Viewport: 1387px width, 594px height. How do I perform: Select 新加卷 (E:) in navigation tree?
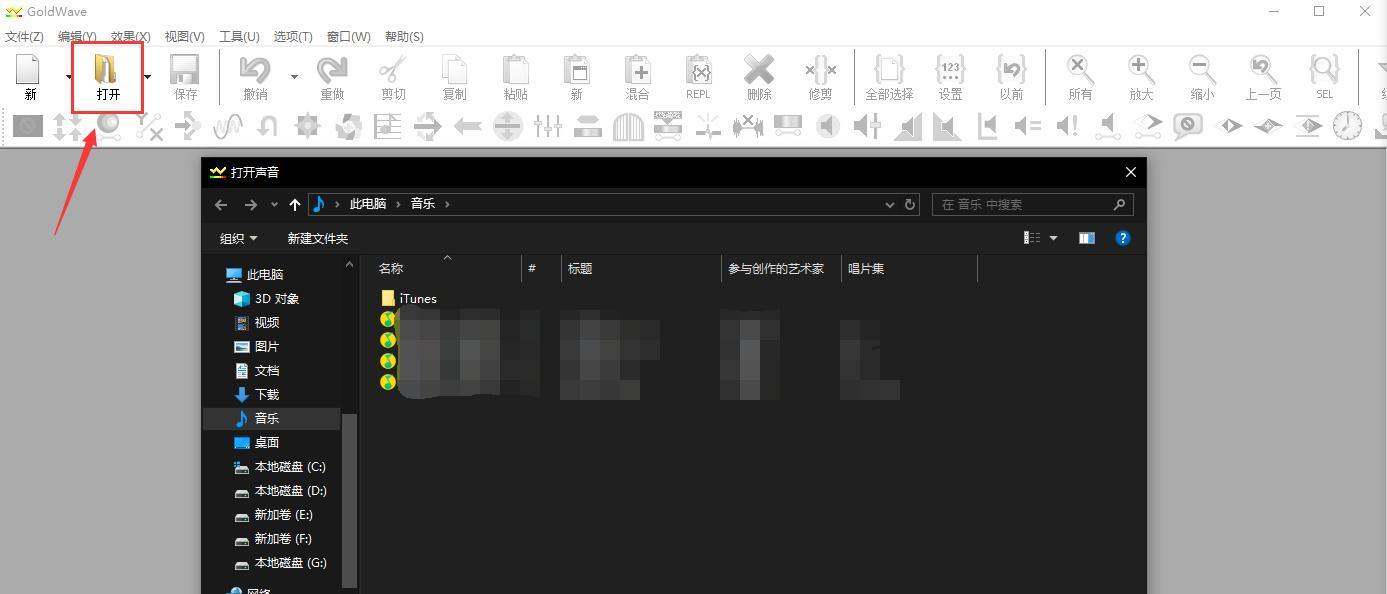pos(283,514)
